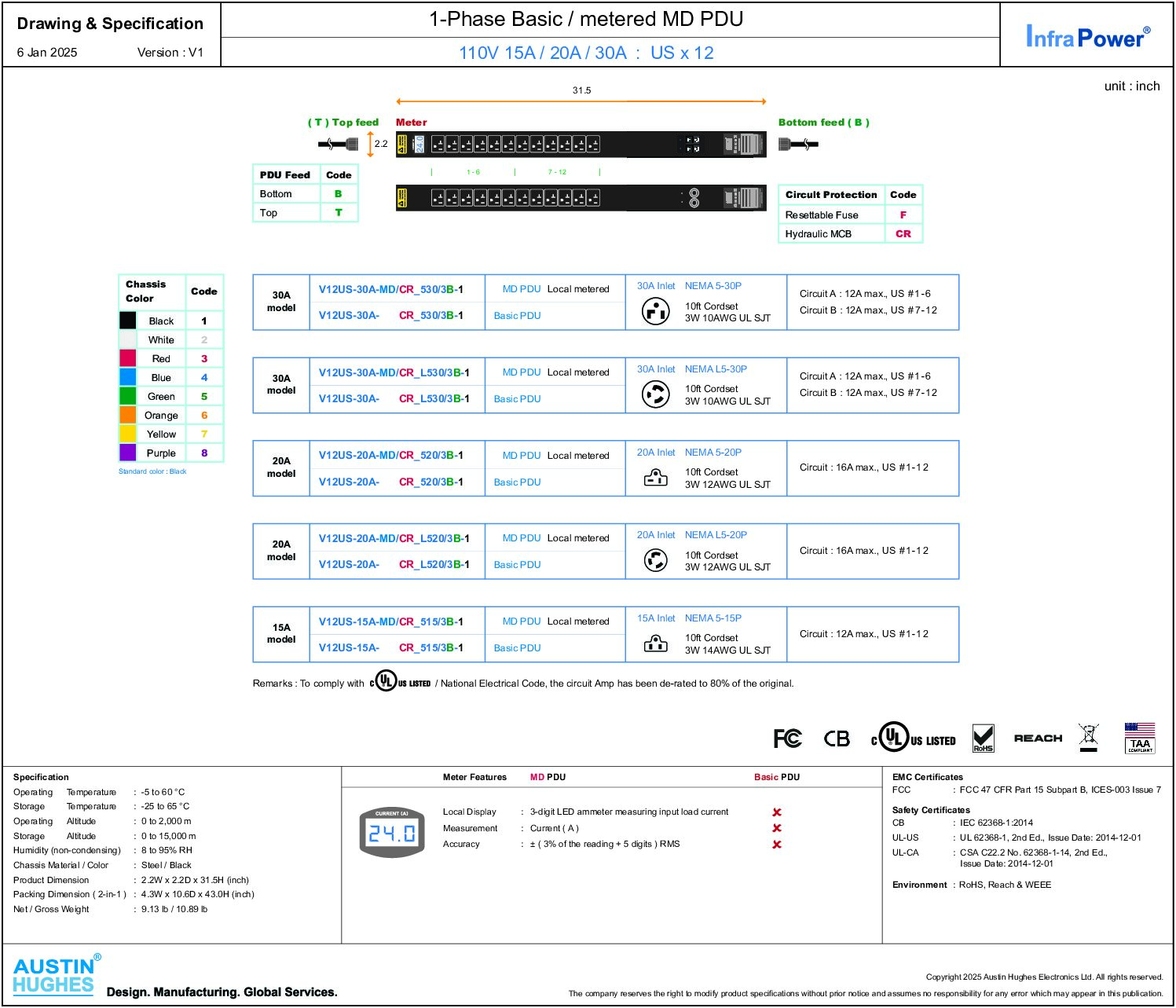Click the InfraPower logo
The width and height of the screenshot is (1176, 1008).
tap(1087, 36)
